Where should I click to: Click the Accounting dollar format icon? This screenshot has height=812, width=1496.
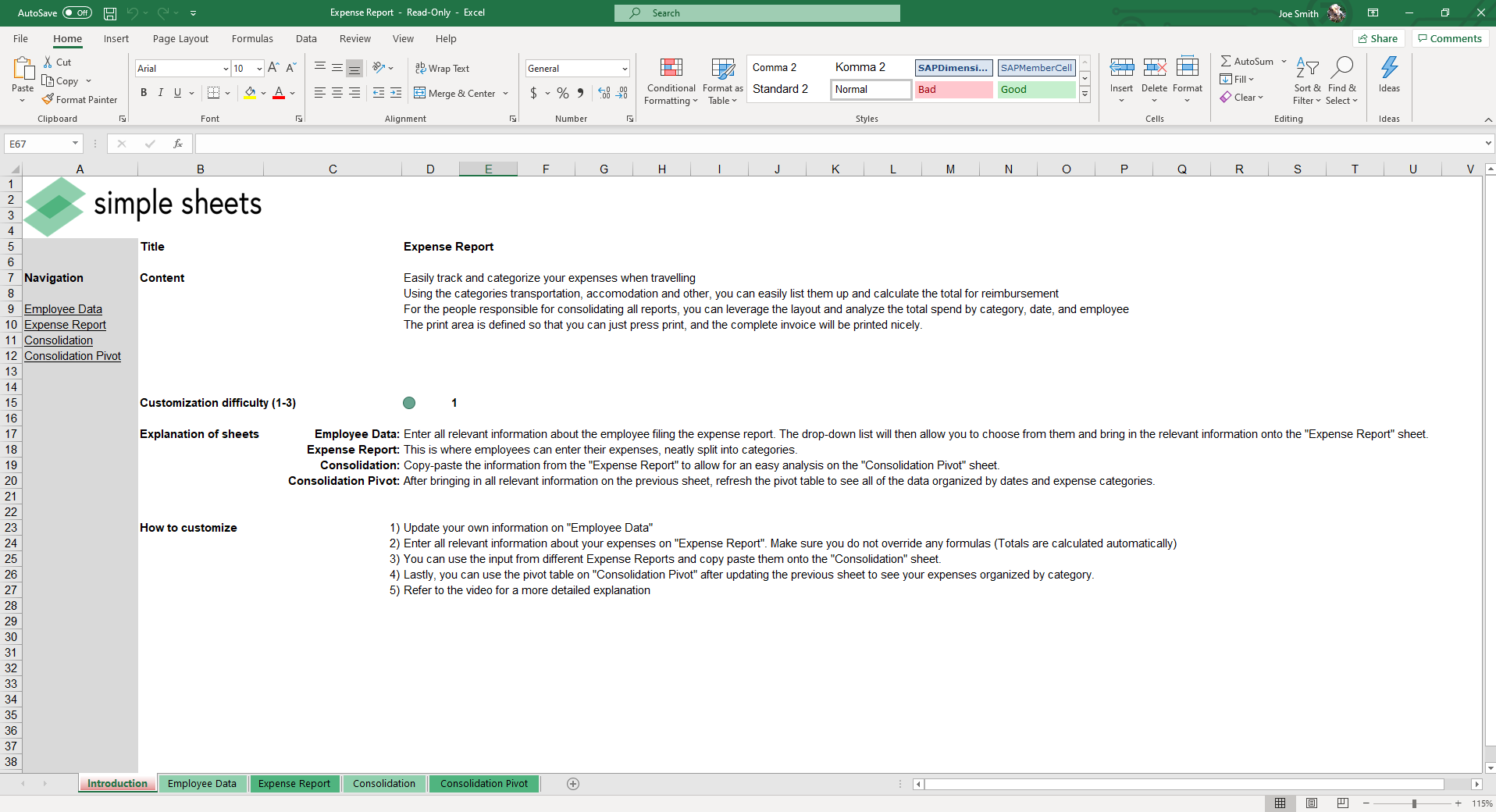(x=533, y=93)
